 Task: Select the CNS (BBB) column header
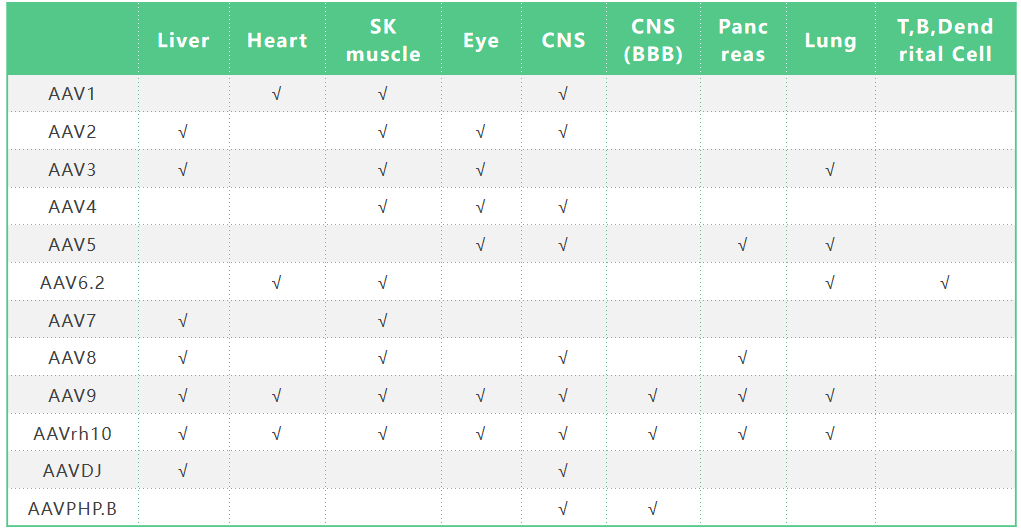click(652, 41)
